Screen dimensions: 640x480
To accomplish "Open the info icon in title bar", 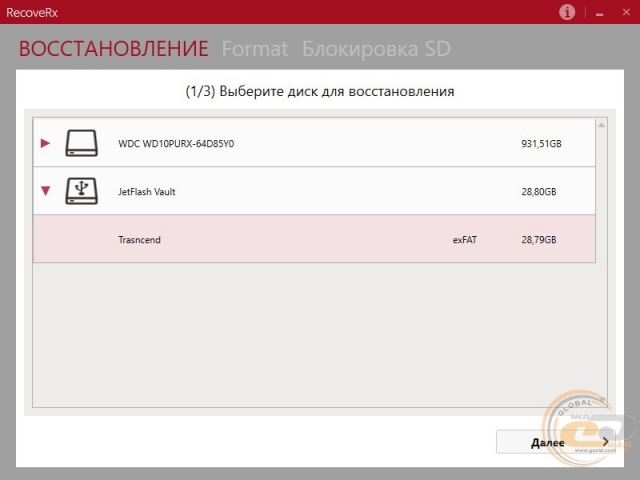I will point(567,12).
